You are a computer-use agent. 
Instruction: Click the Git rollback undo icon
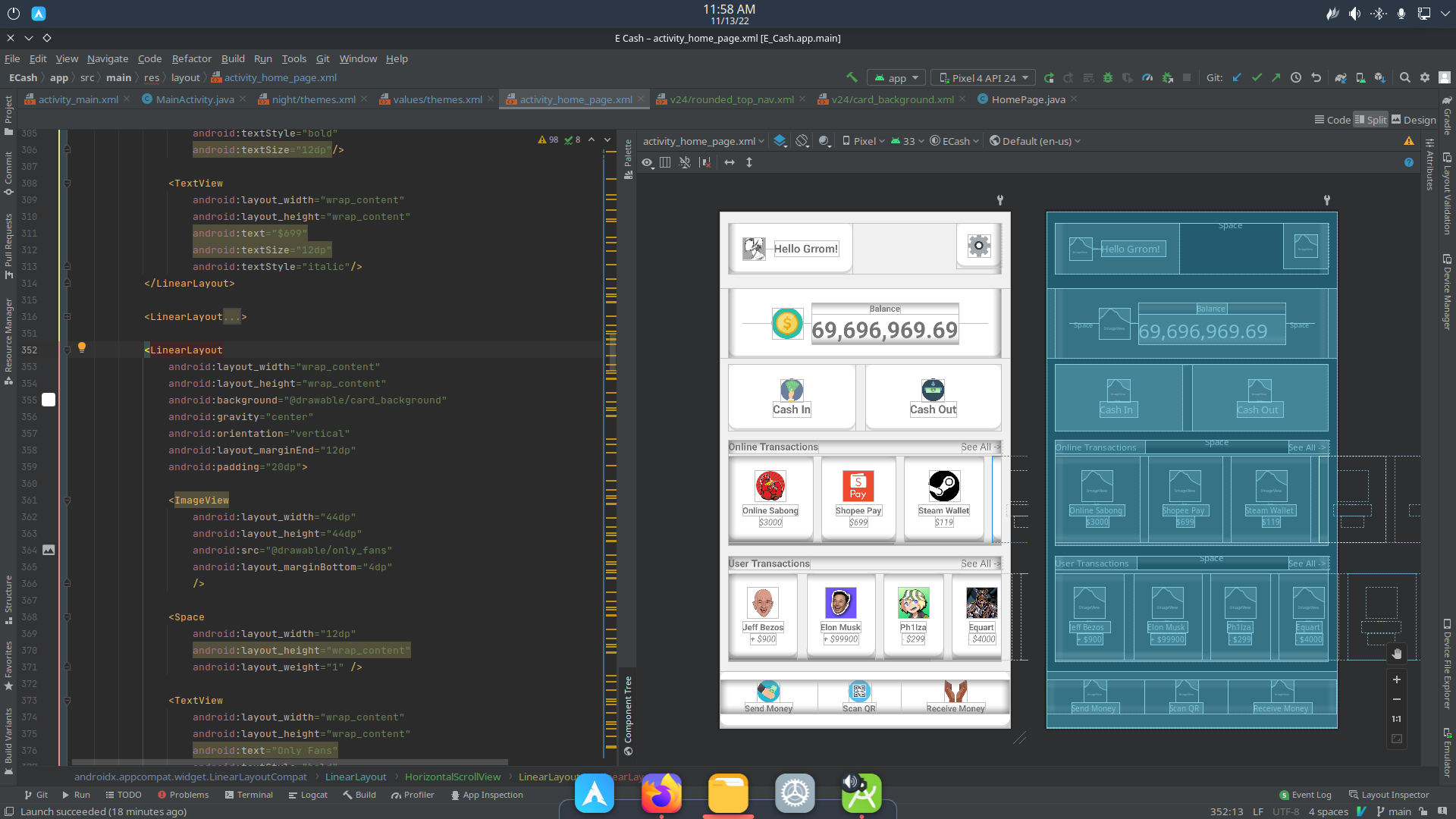point(1316,77)
